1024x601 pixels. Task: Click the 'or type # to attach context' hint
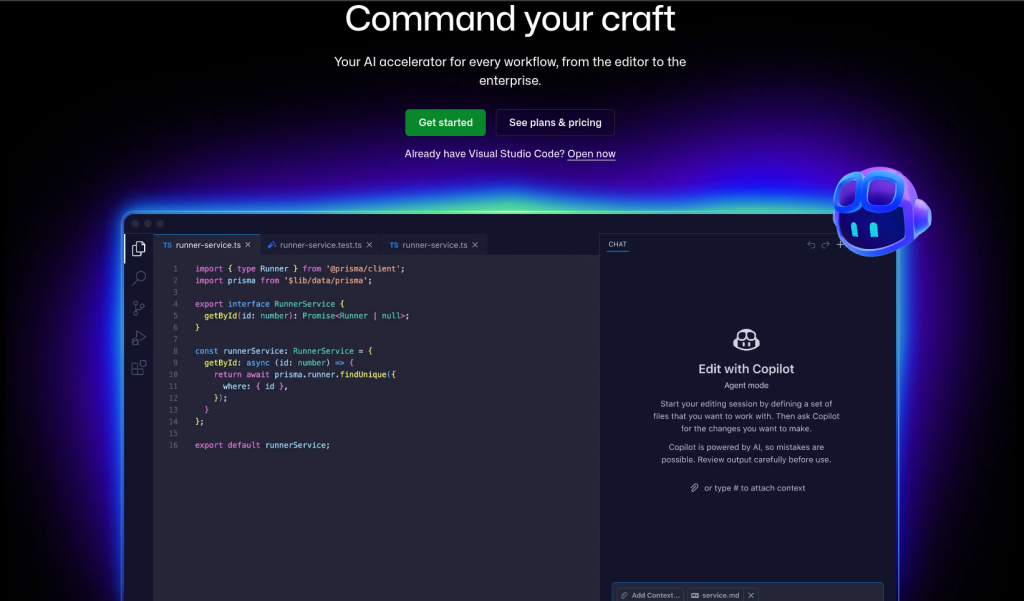[754, 488]
